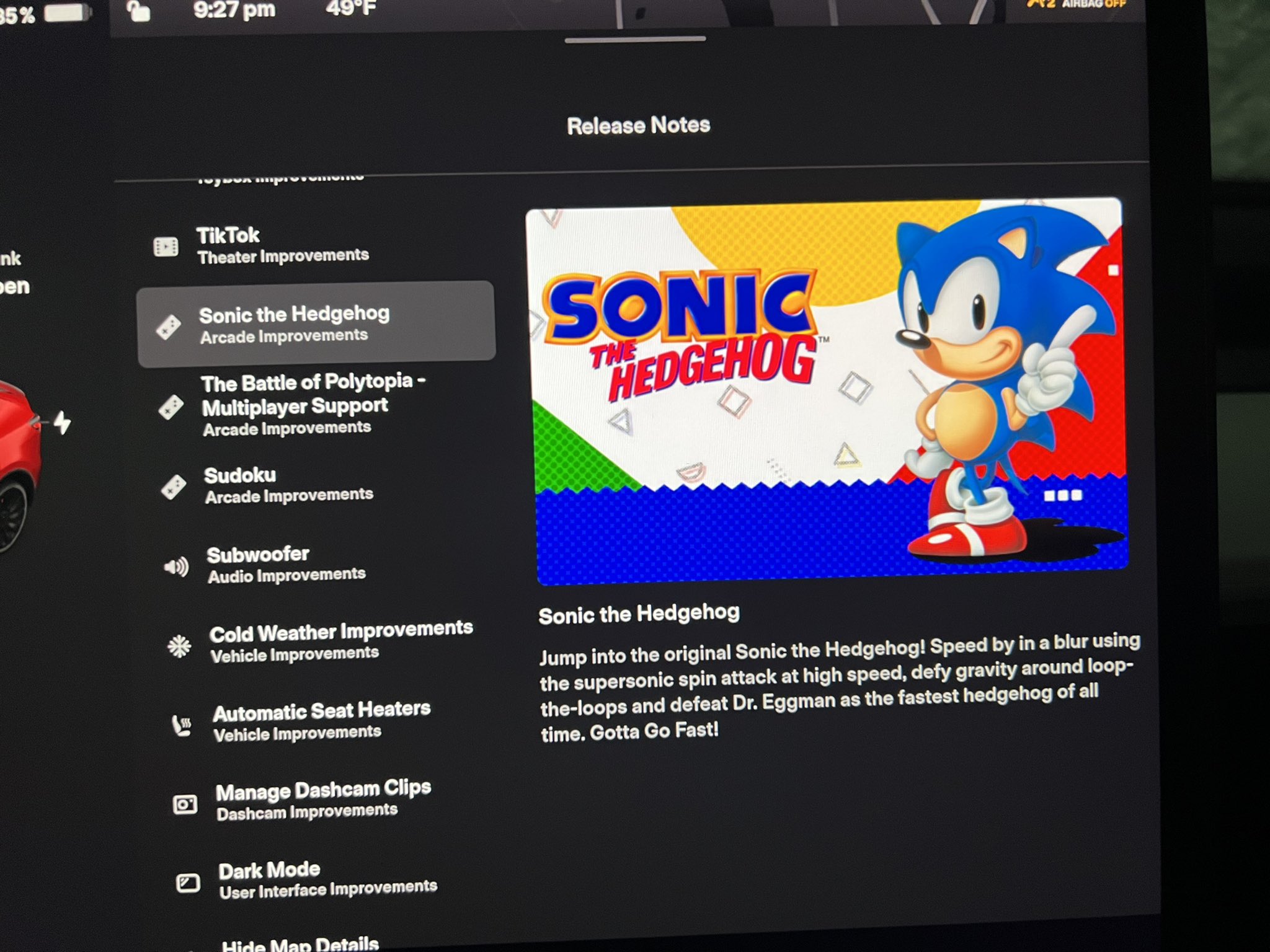Click the Dashcam camera icon

tap(185, 804)
